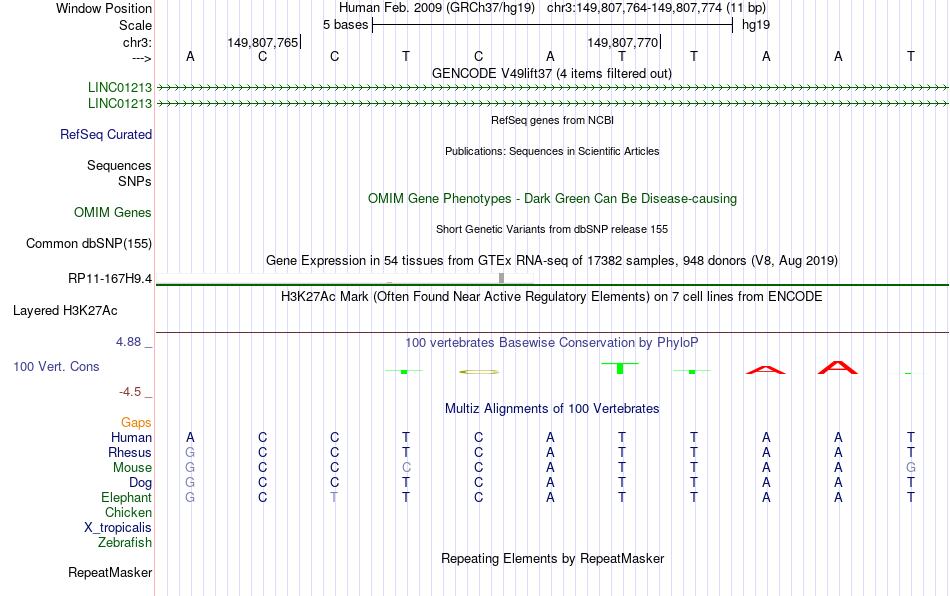The image size is (950, 596).
Task: Click the Scale label
Action: tap(135, 25)
